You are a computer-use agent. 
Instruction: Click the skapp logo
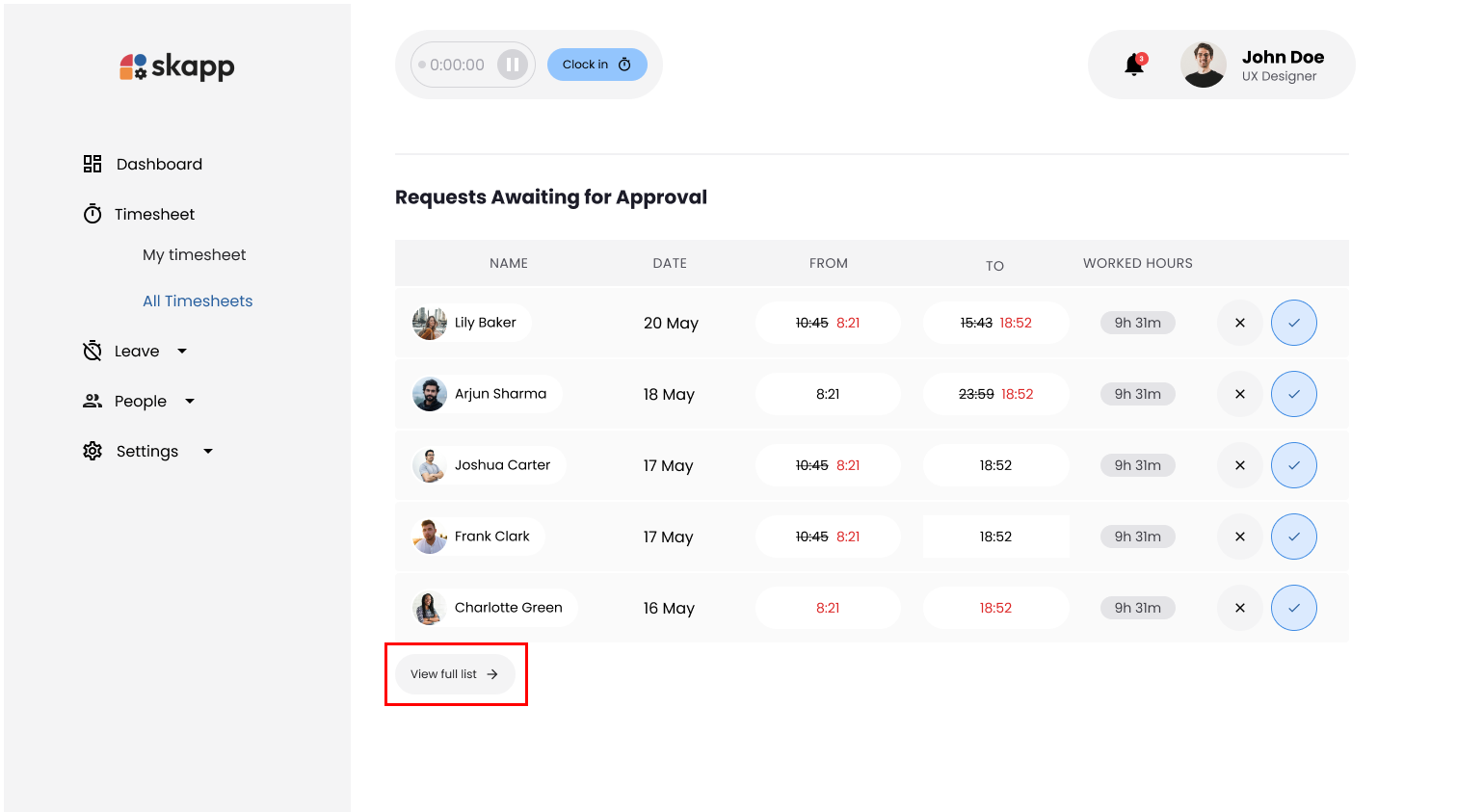(177, 66)
